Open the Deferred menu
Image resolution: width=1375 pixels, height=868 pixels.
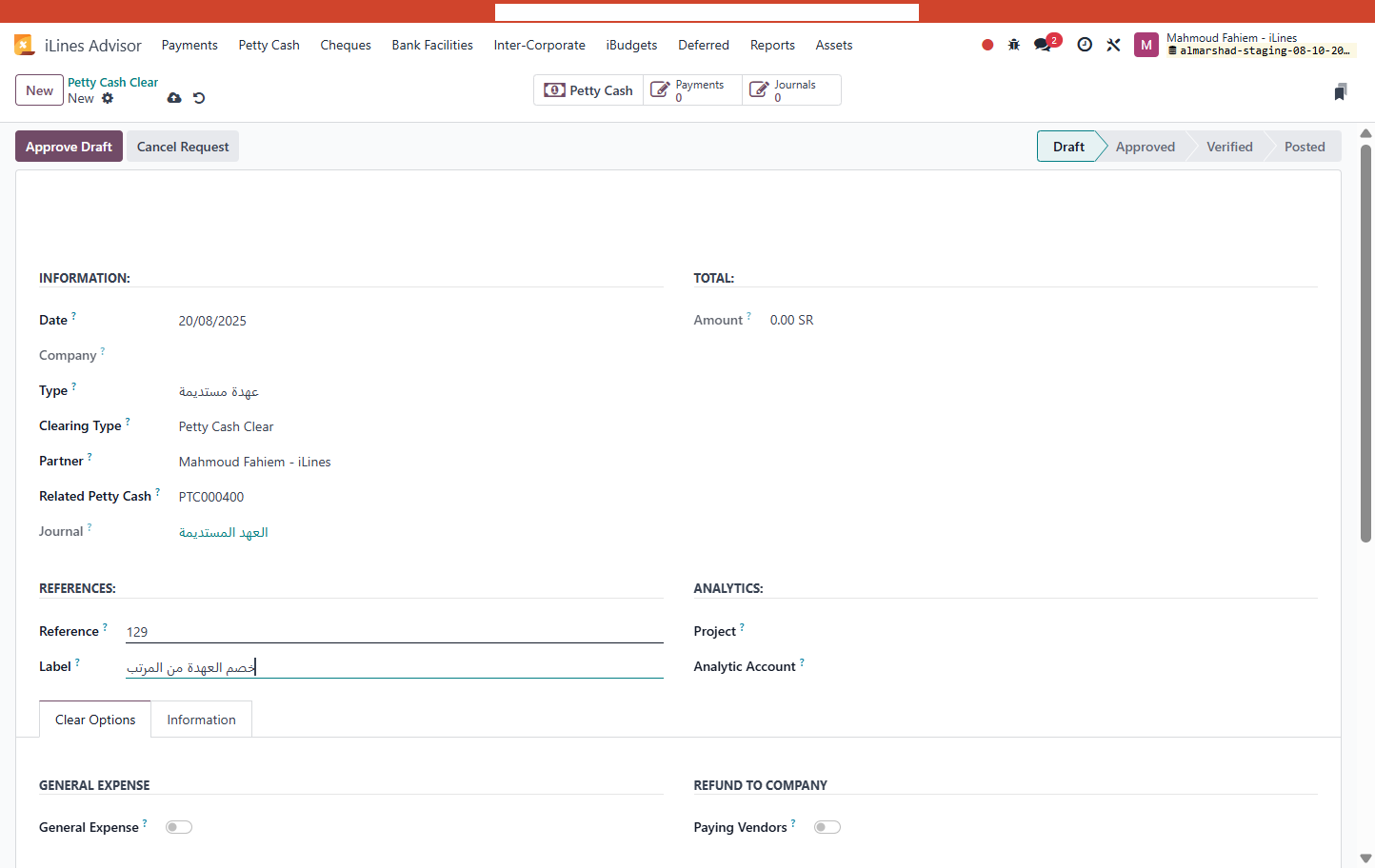704,45
